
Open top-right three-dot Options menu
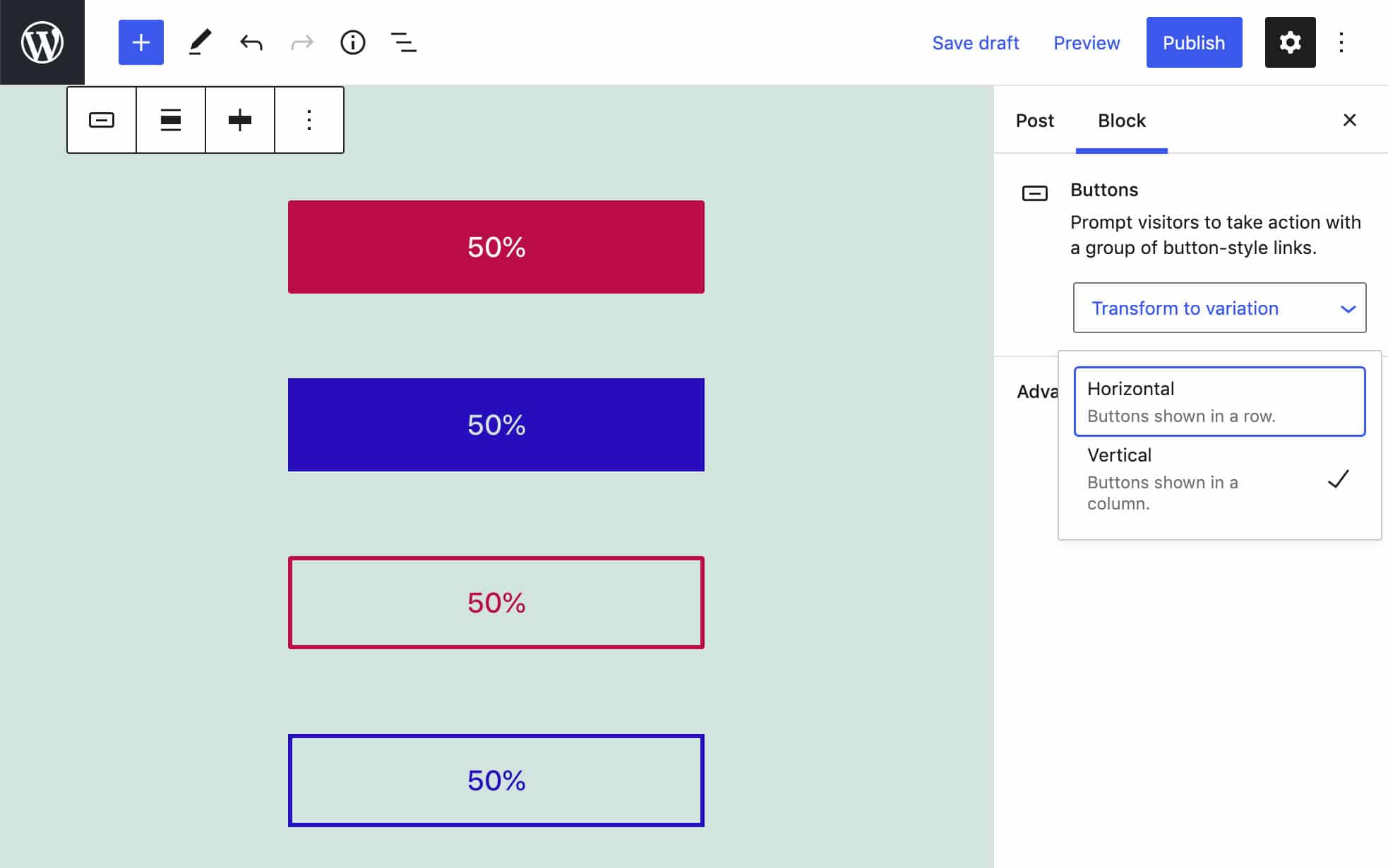tap(1341, 42)
